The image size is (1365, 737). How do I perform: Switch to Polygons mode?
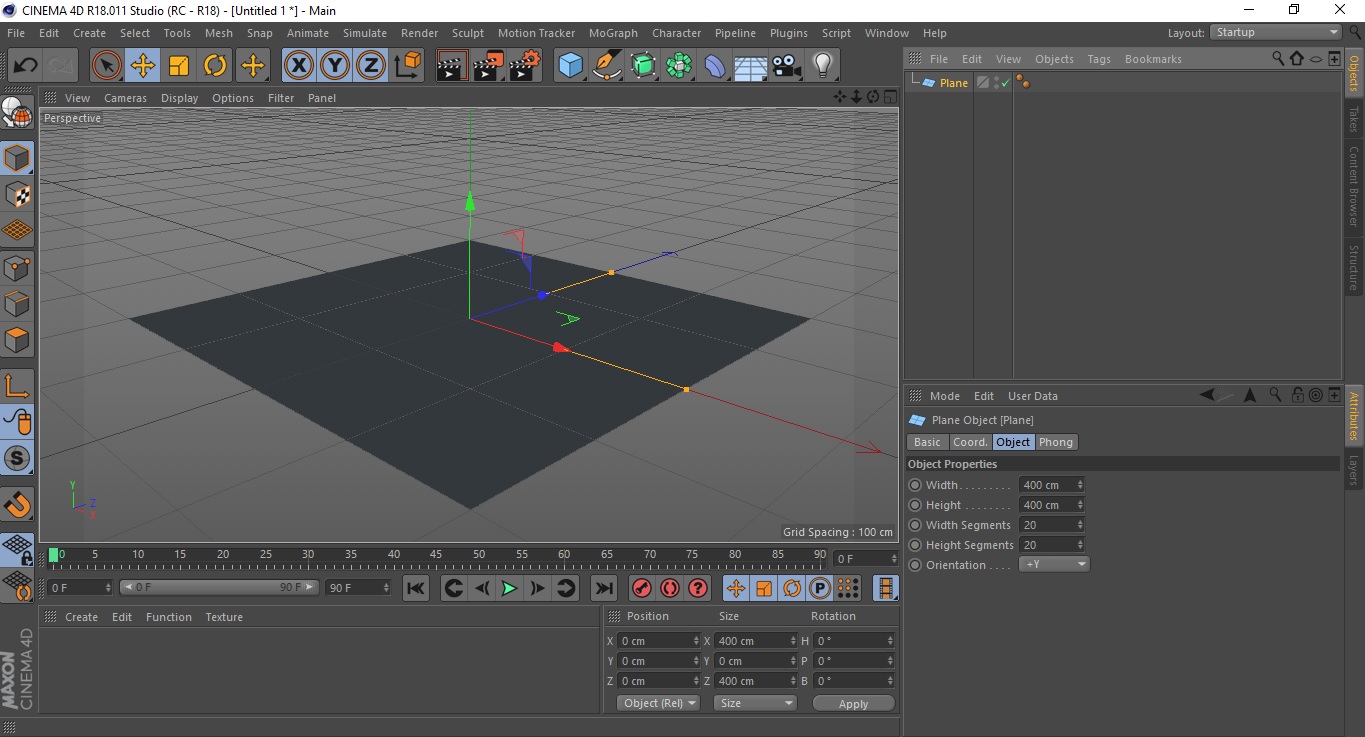click(17, 340)
